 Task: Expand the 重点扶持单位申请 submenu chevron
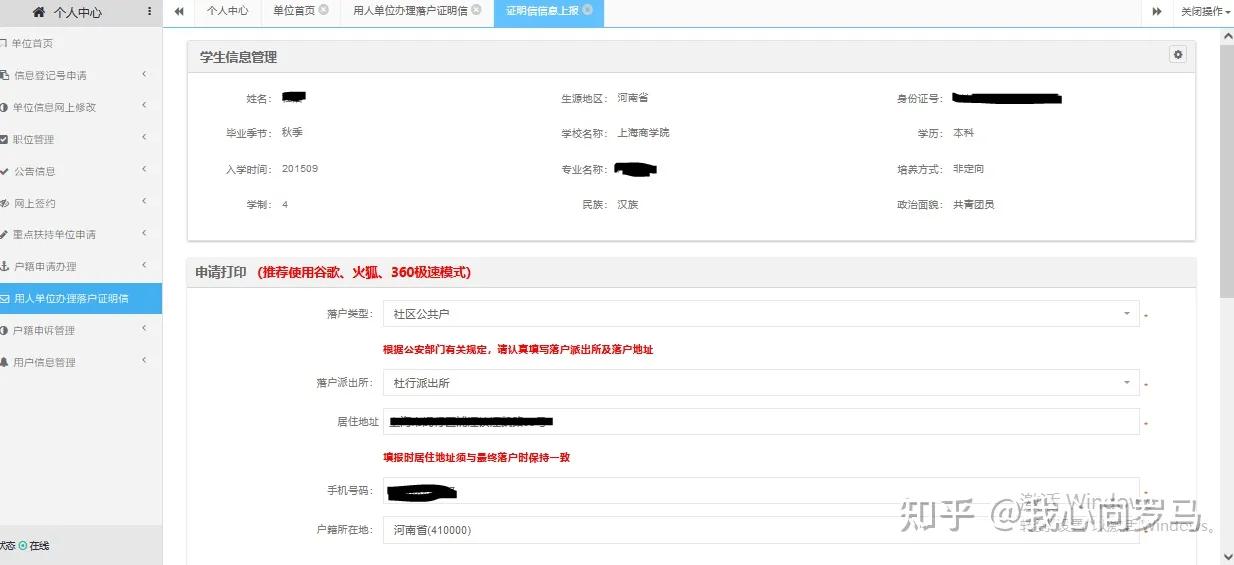(x=145, y=233)
